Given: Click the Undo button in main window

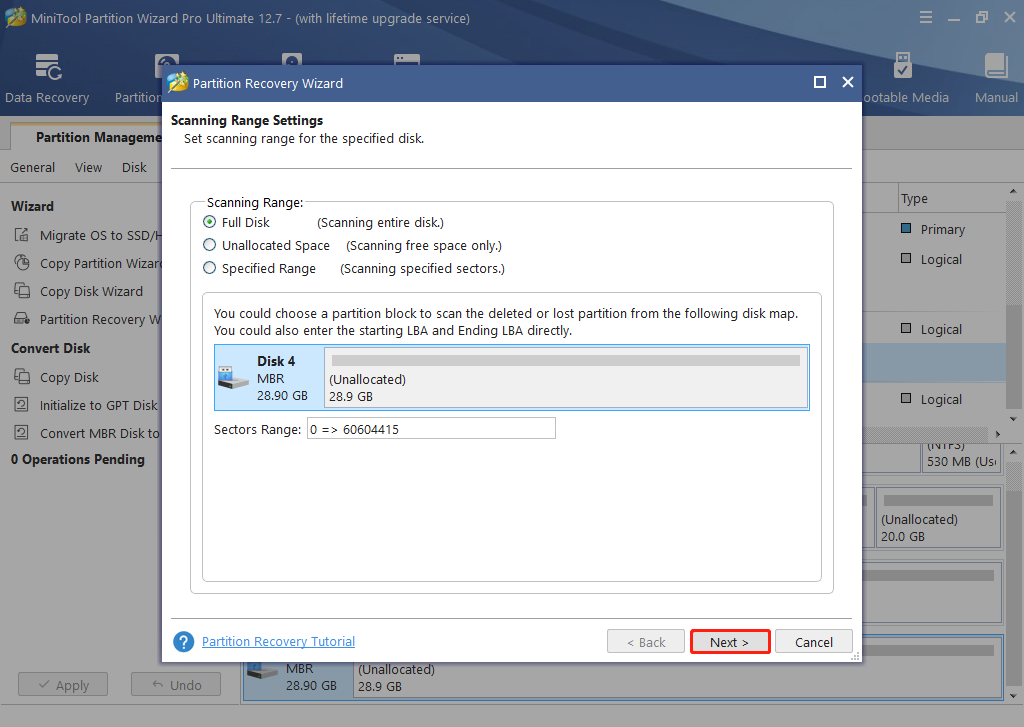Looking at the screenshot, I should coord(176,685).
